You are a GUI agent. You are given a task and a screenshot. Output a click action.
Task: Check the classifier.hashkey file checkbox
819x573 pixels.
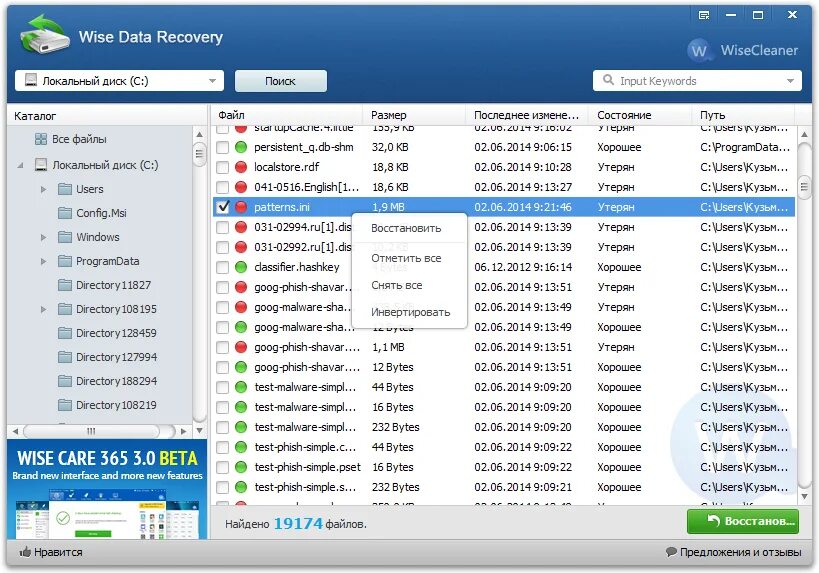click(223, 267)
